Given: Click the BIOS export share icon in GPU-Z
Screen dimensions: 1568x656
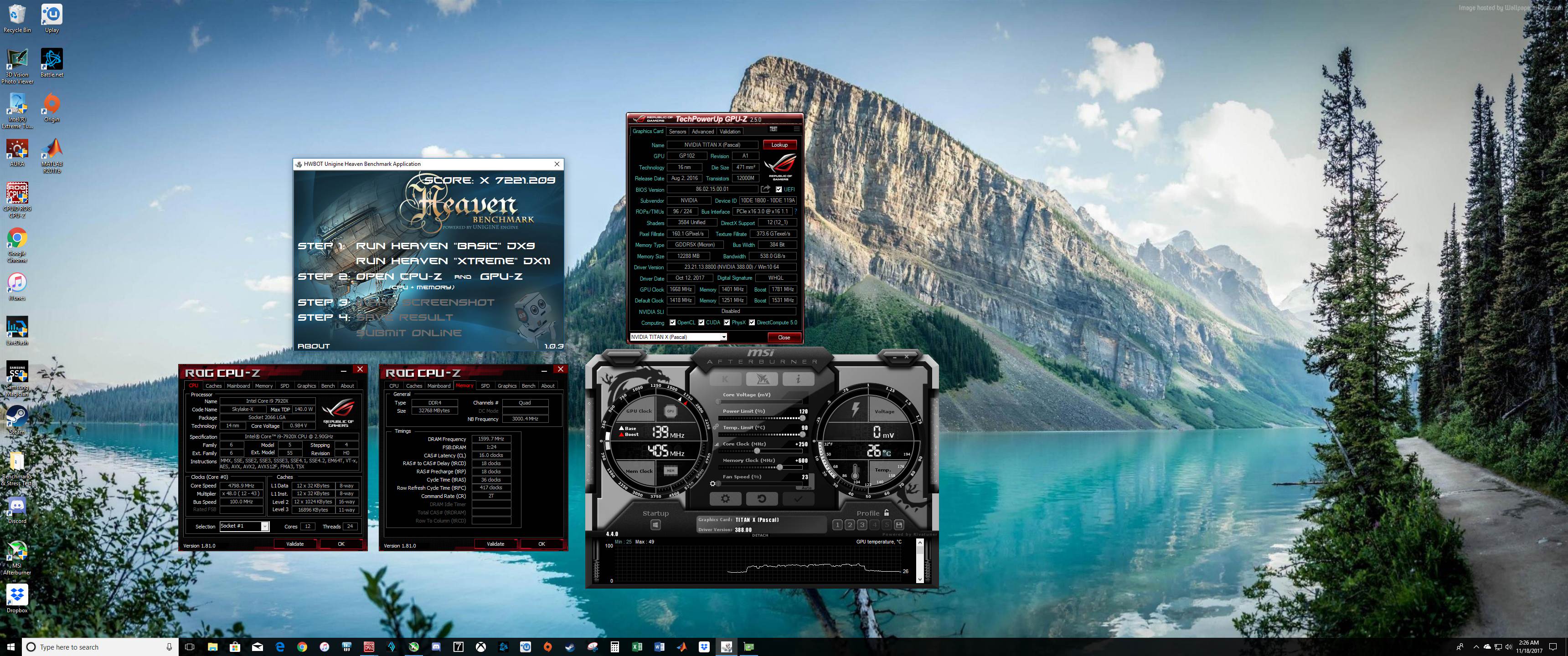Looking at the screenshot, I should tap(765, 189).
